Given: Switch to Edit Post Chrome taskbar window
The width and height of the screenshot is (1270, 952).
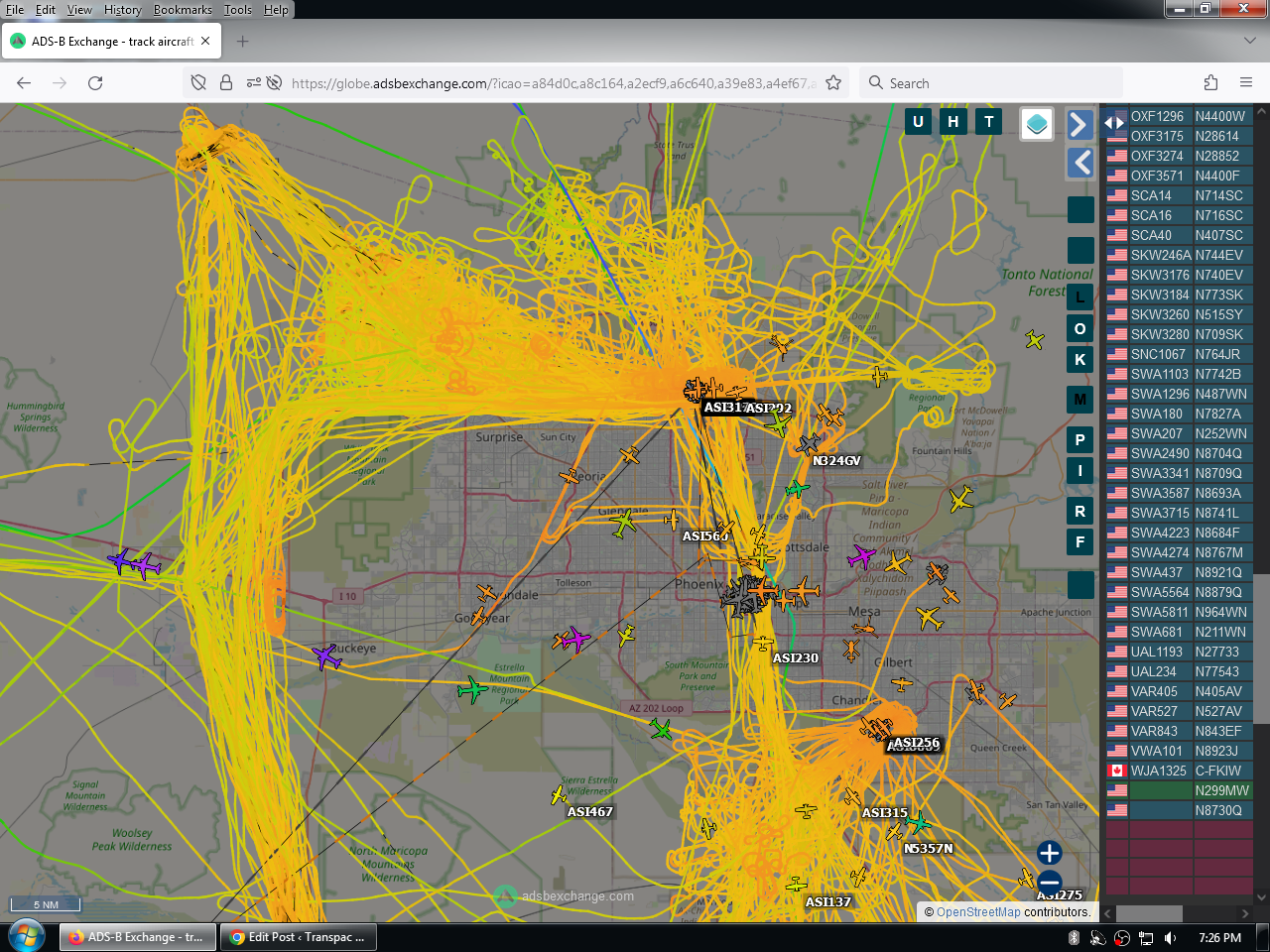Looking at the screenshot, I should [x=298, y=937].
